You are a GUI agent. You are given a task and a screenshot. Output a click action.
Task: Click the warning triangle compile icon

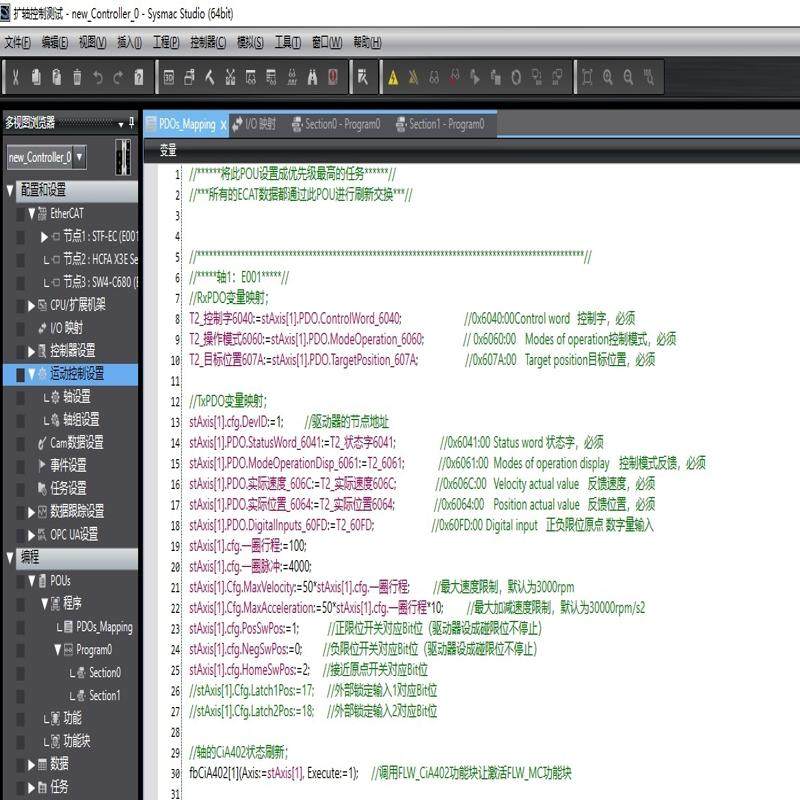[x=393, y=75]
